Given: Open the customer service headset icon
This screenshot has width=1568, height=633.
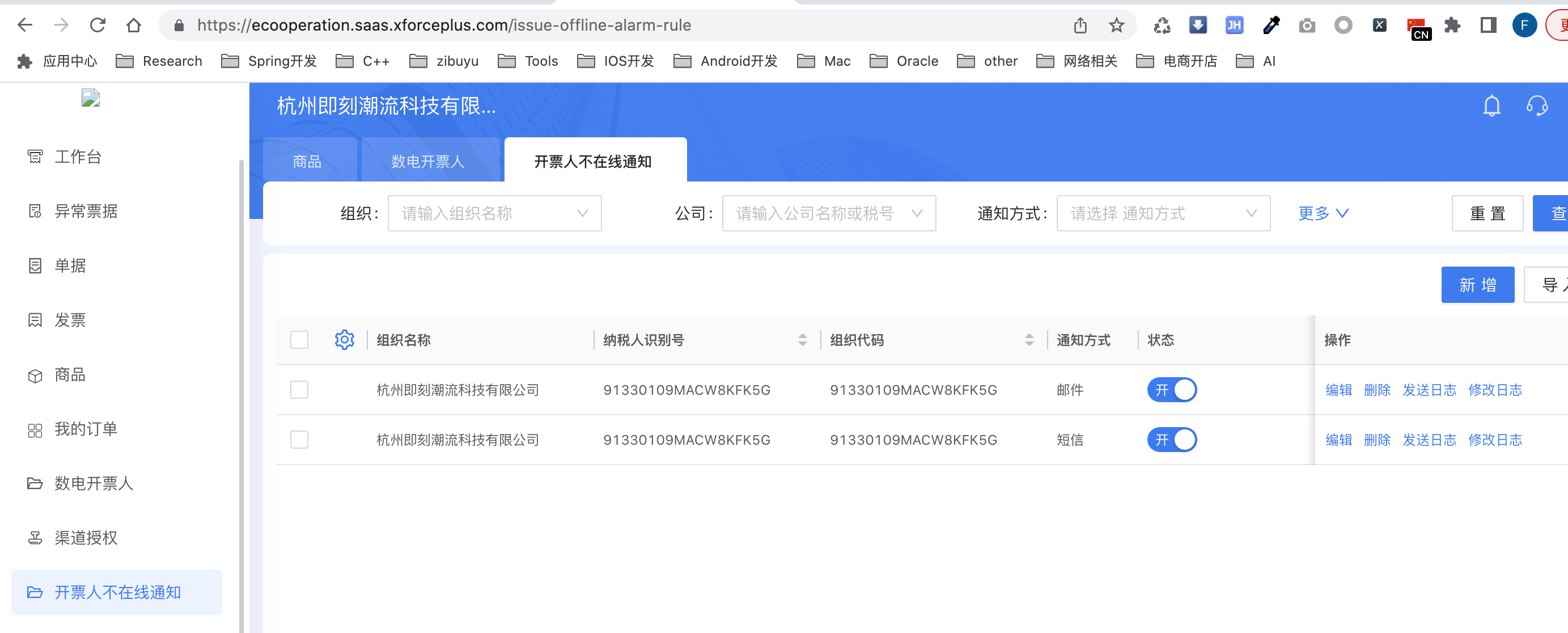Looking at the screenshot, I should pyautogui.click(x=1536, y=106).
